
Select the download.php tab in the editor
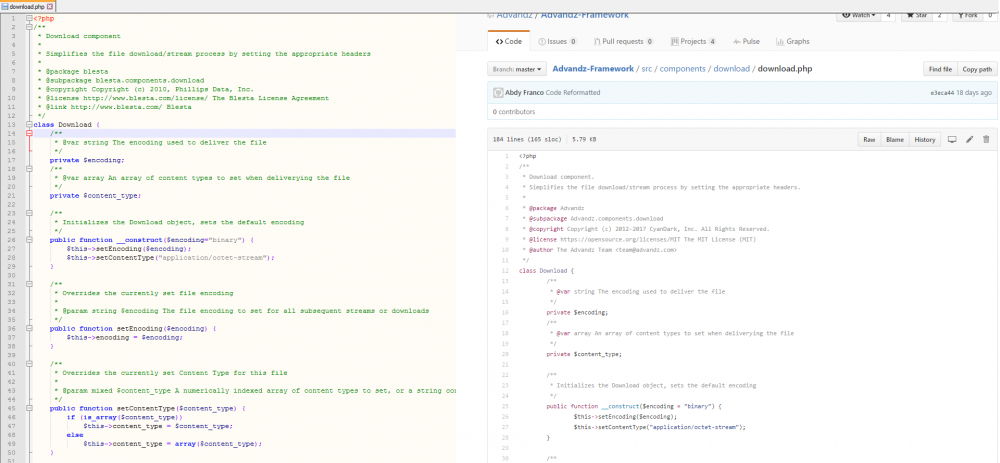click(x=27, y=6)
